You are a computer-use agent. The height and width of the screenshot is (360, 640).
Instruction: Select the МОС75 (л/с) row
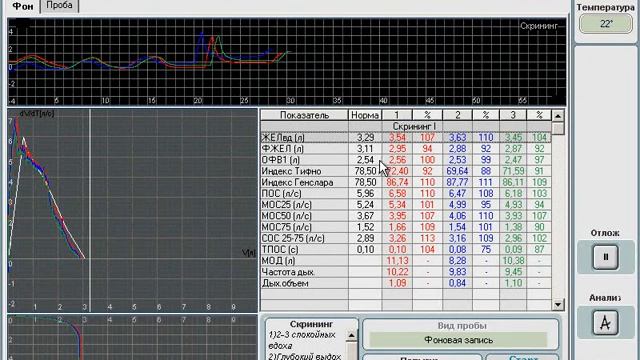[406, 227]
